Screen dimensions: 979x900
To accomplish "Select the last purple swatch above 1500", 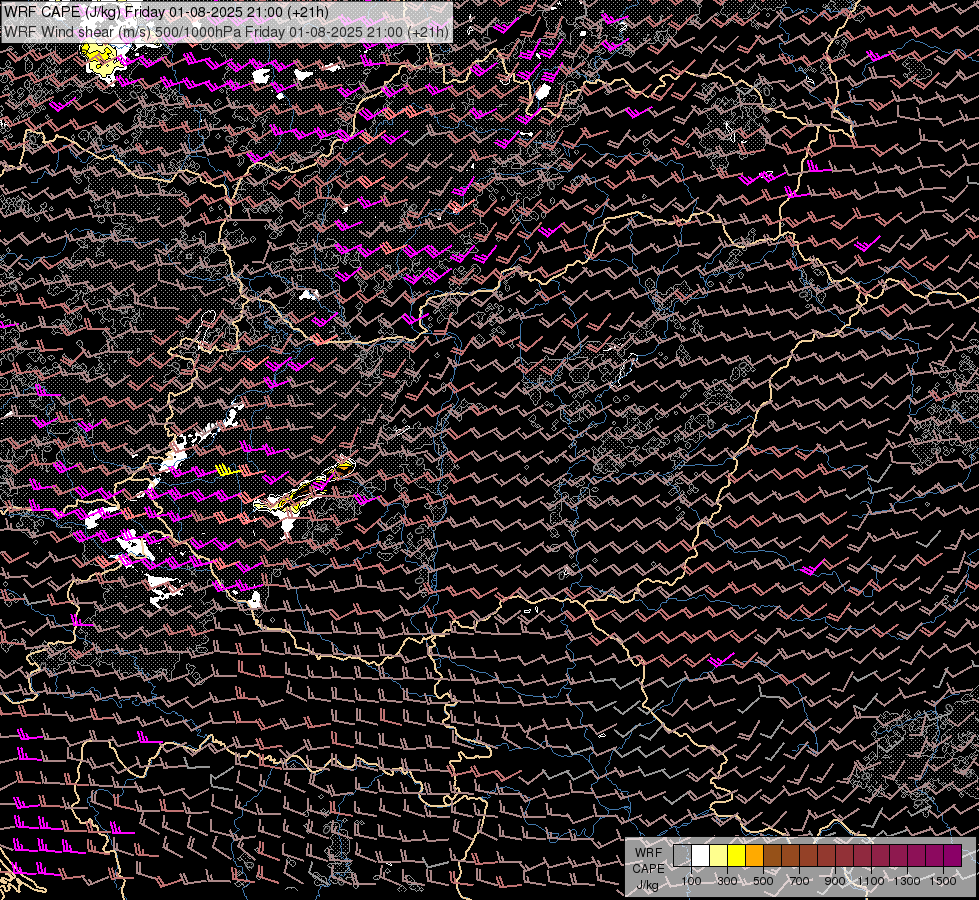I will coord(953,856).
